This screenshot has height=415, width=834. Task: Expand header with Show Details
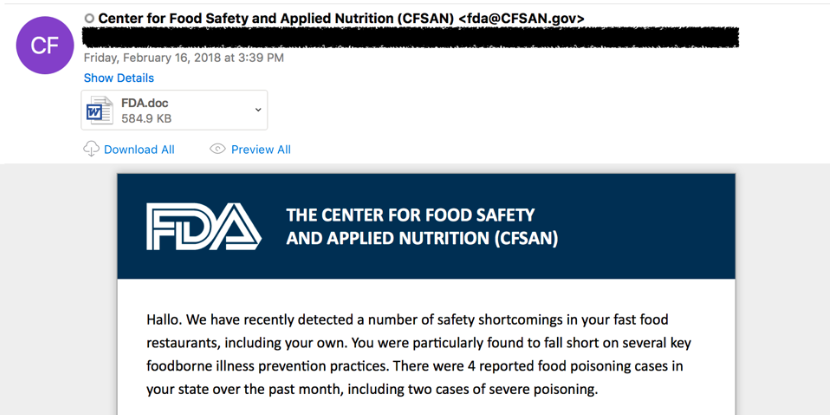tap(119, 78)
